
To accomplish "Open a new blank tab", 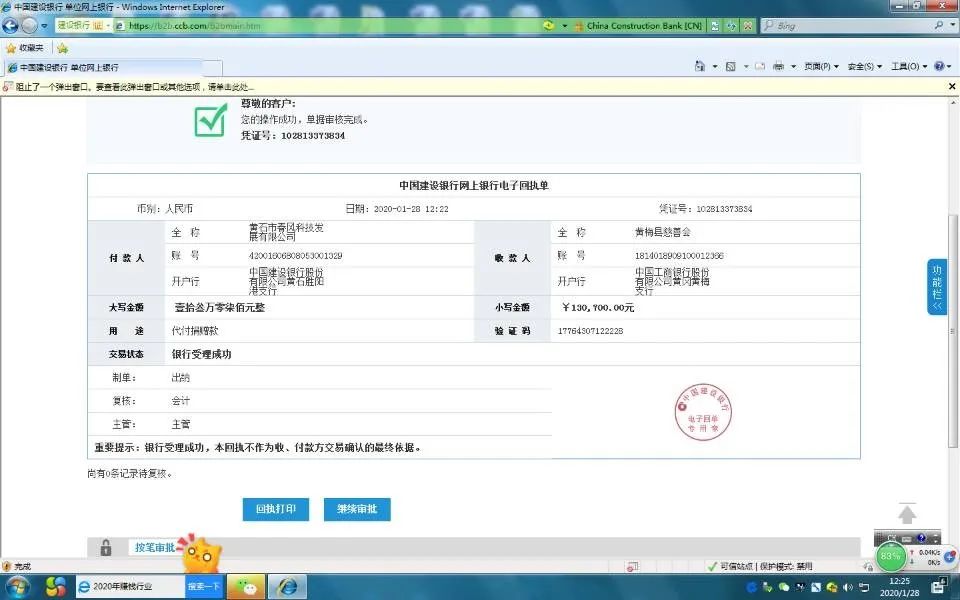I will coord(212,68).
